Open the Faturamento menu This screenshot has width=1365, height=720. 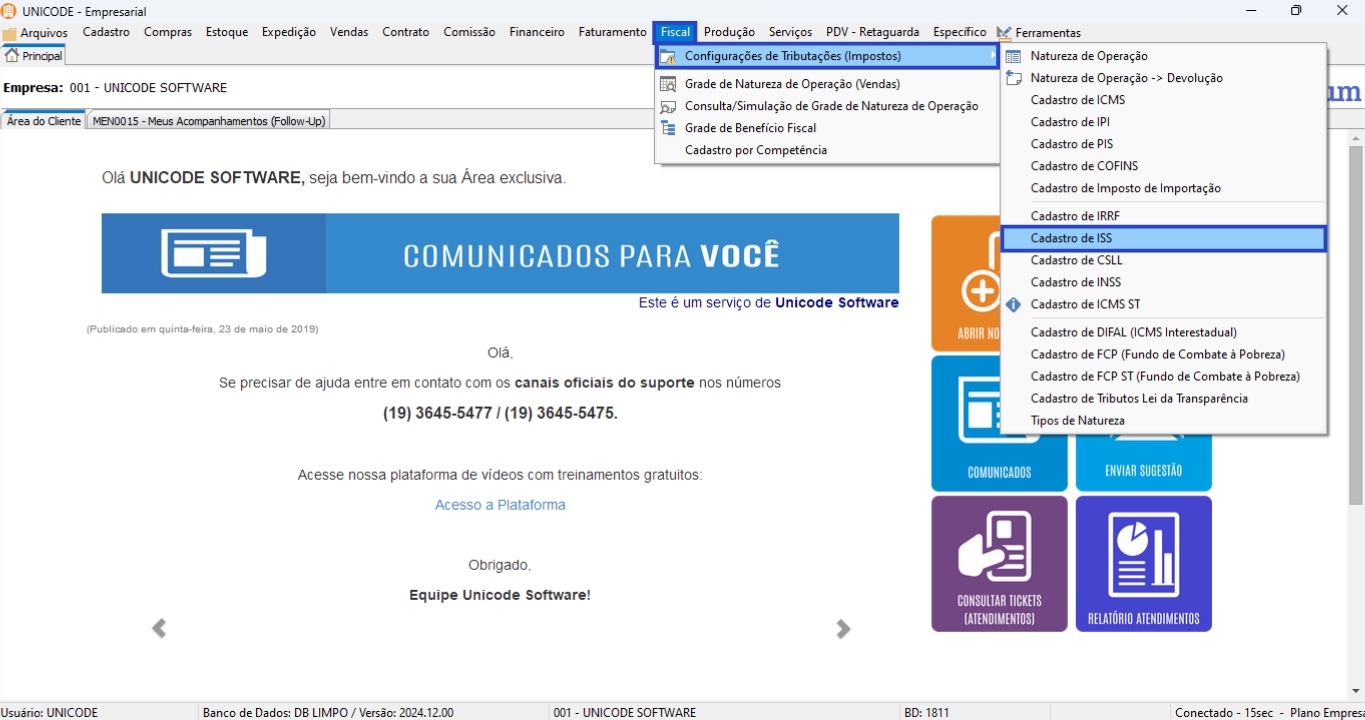coord(609,32)
